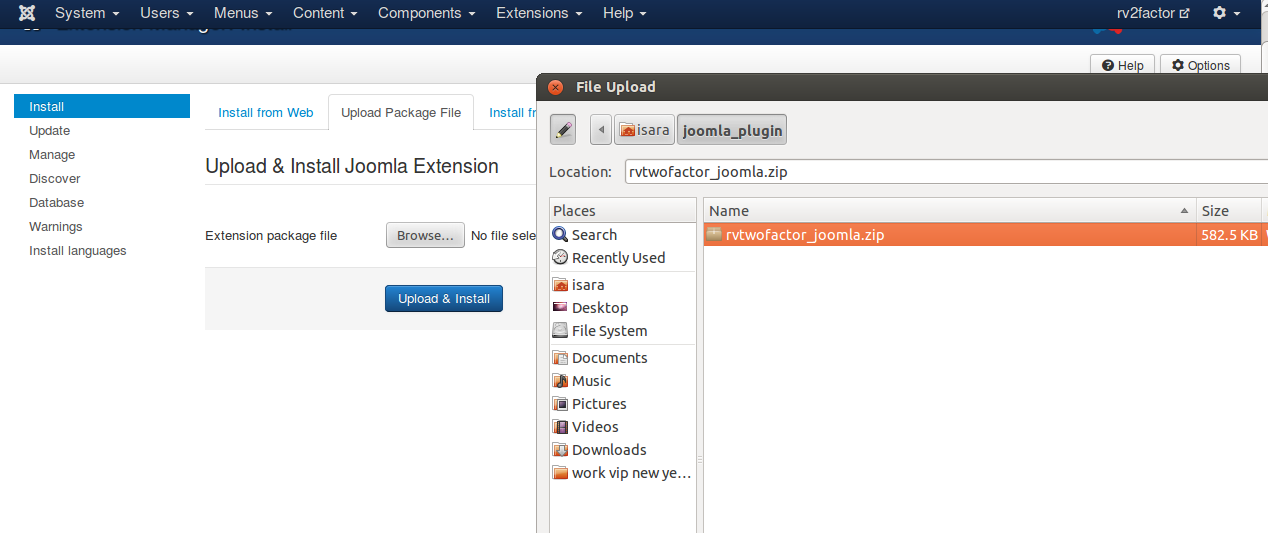
Task: Select Warnings in the sidebar
Action: (56, 226)
